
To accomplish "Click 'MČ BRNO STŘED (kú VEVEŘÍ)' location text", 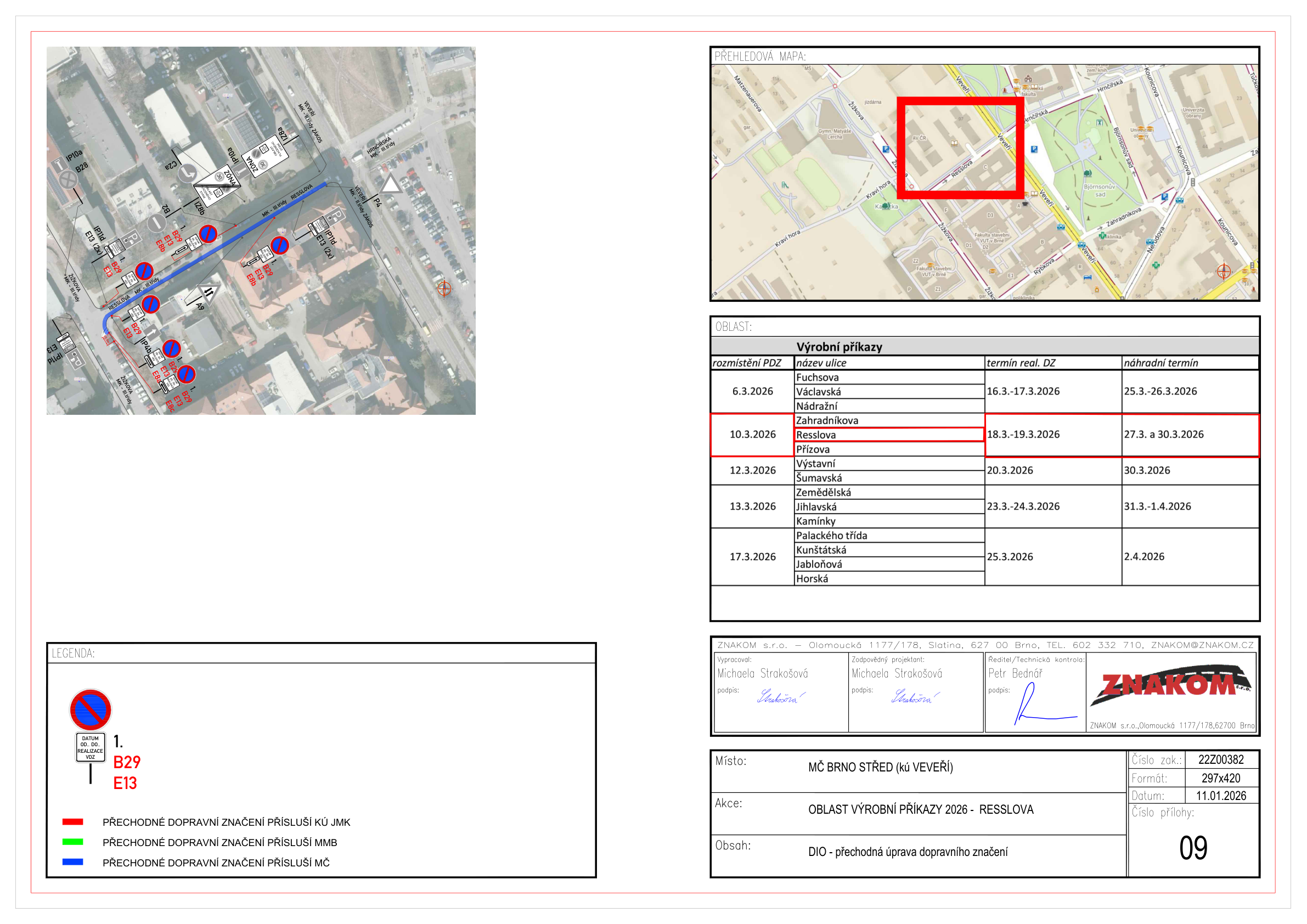I will tap(881, 767).
